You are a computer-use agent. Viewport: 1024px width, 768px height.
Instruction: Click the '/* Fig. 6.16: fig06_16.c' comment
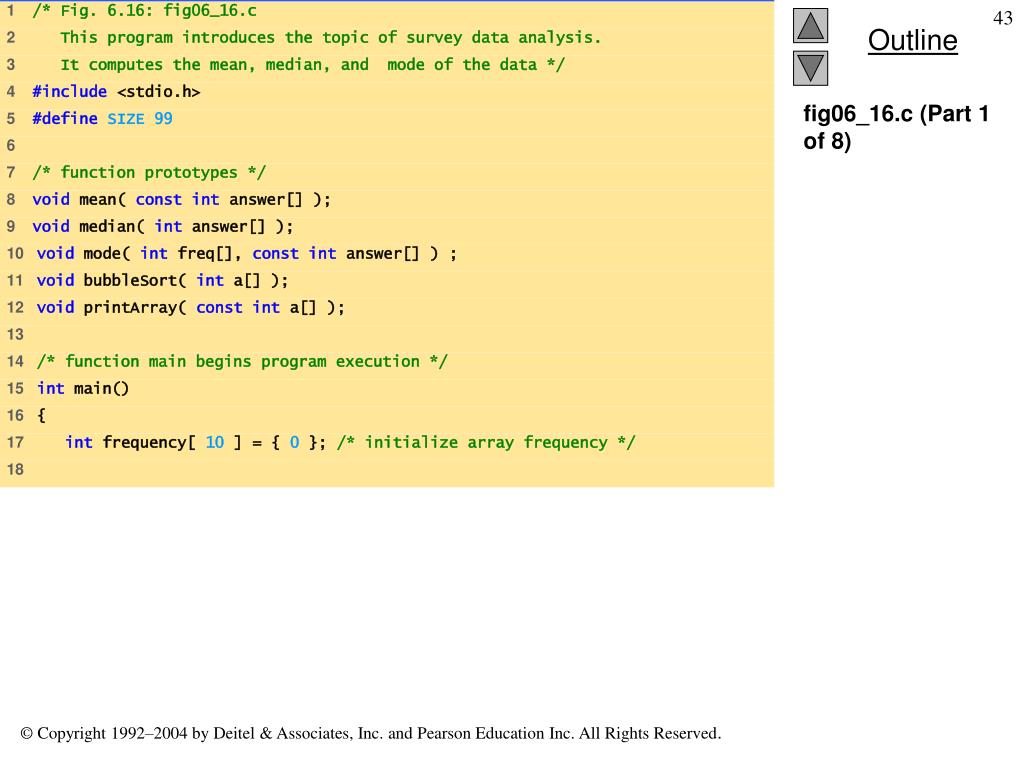tap(144, 10)
